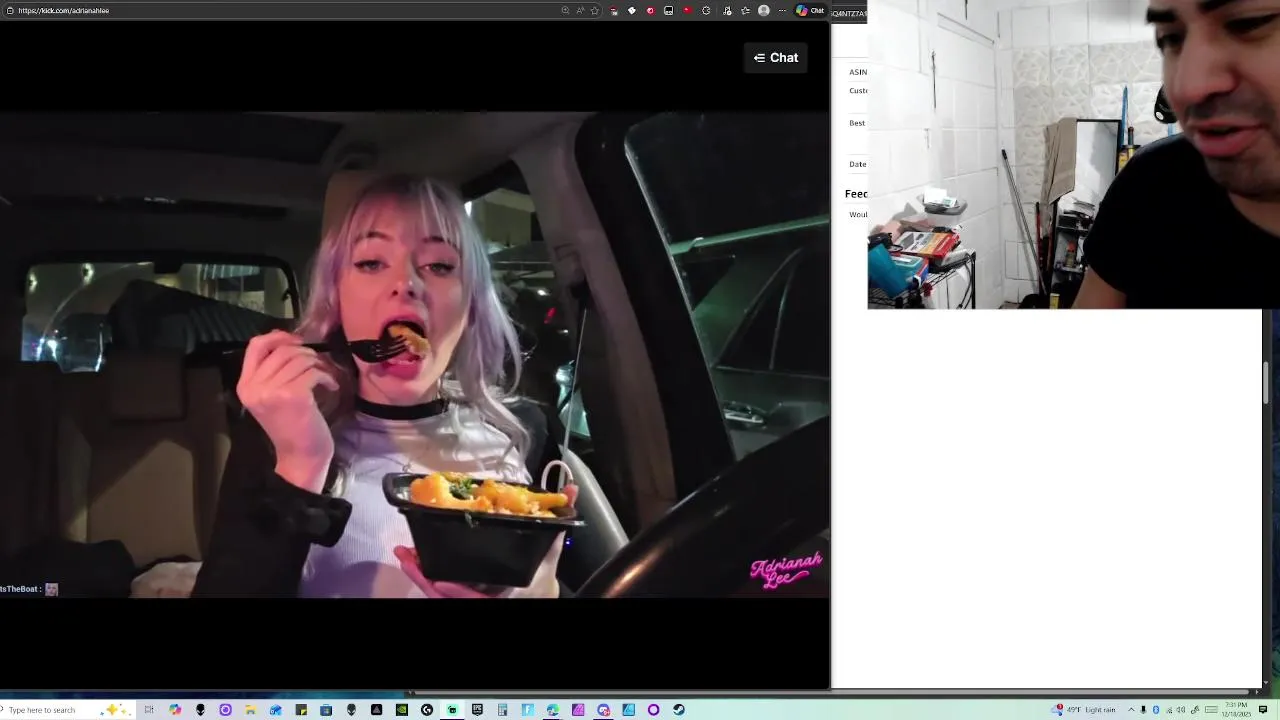Viewport: 1280px width, 720px height.
Task: Click the kick.com address bar URL
Action: point(63,10)
